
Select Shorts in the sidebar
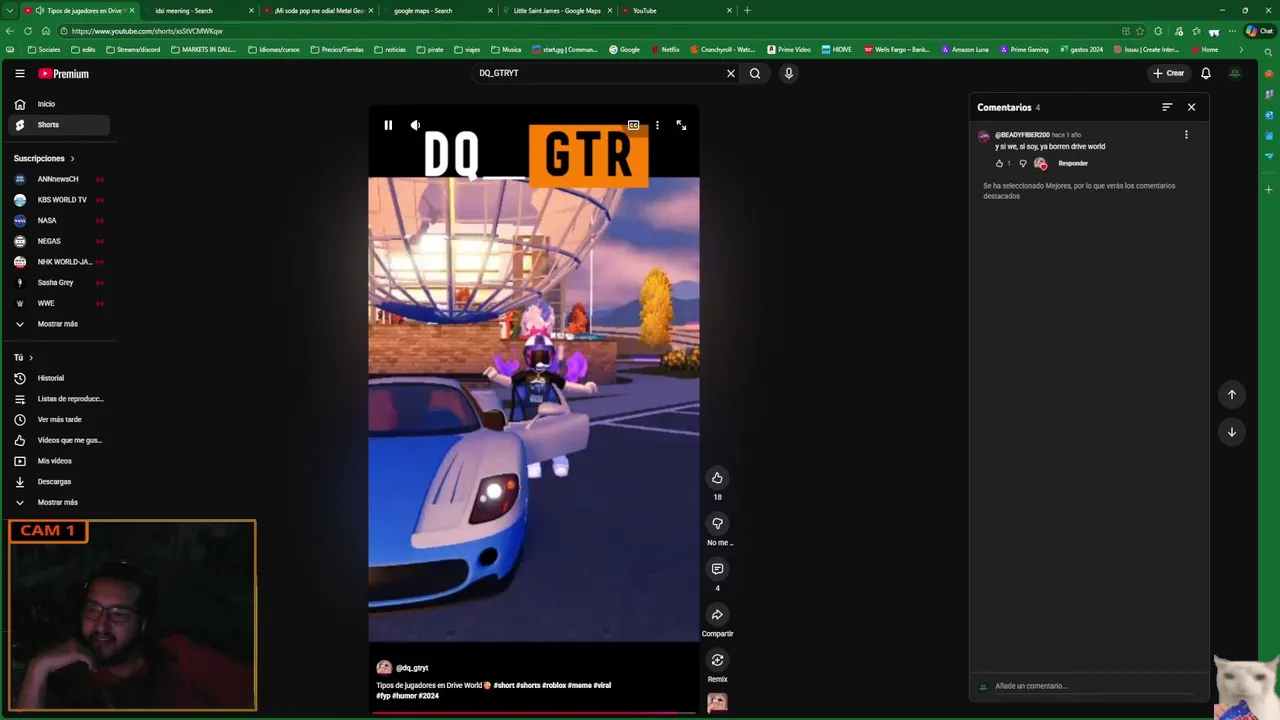(59, 125)
